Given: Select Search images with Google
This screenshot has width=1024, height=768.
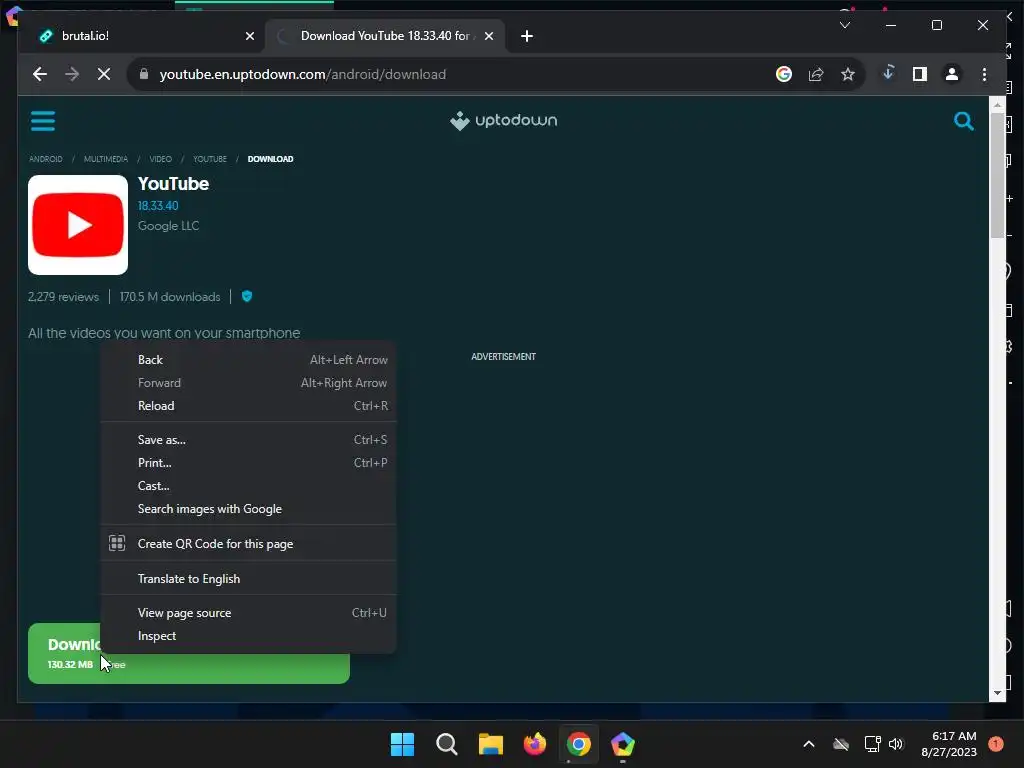Looking at the screenshot, I should pyautogui.click(x=249, y=509).
